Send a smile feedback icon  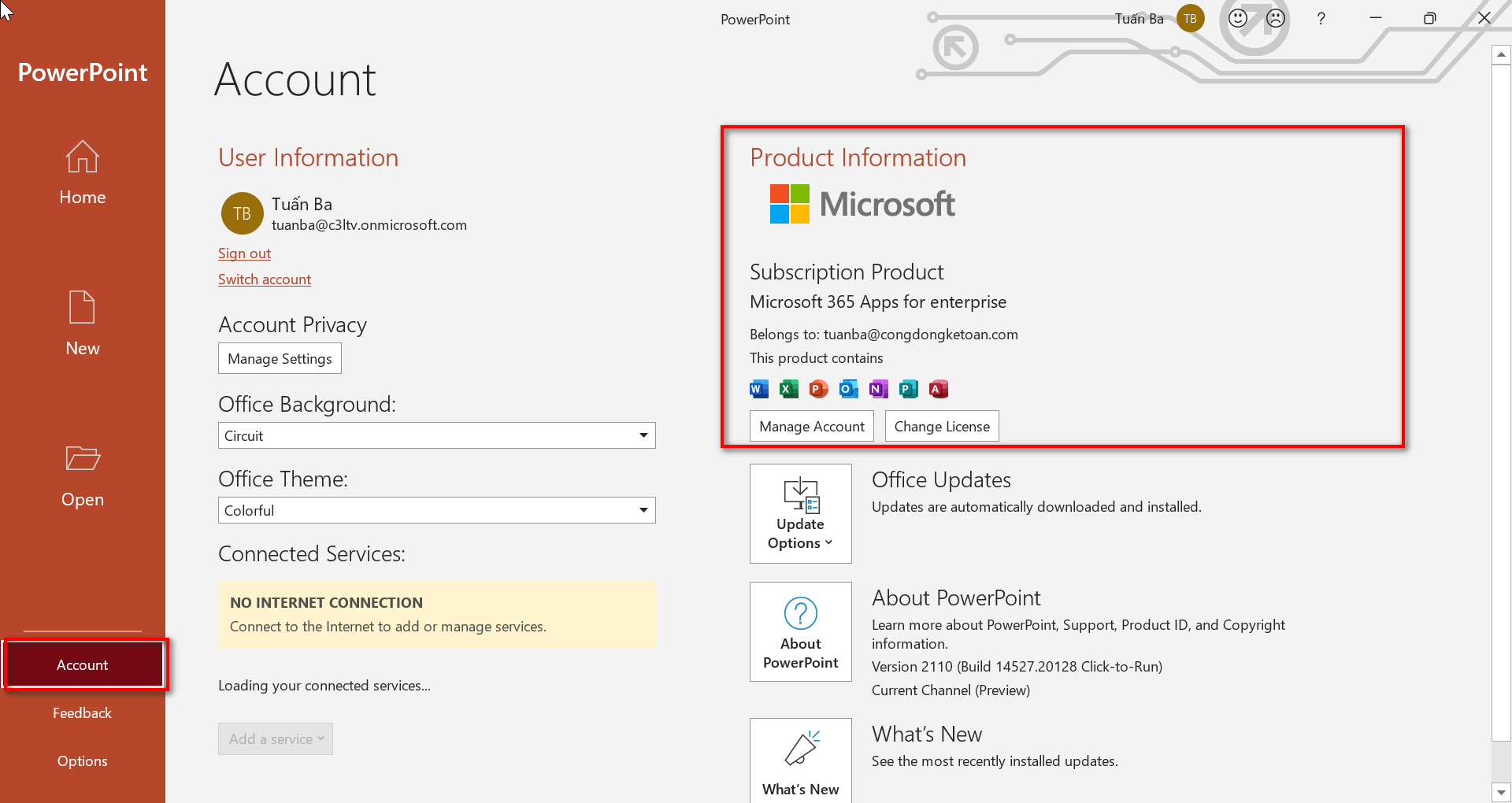click(x=1238, y=18)
